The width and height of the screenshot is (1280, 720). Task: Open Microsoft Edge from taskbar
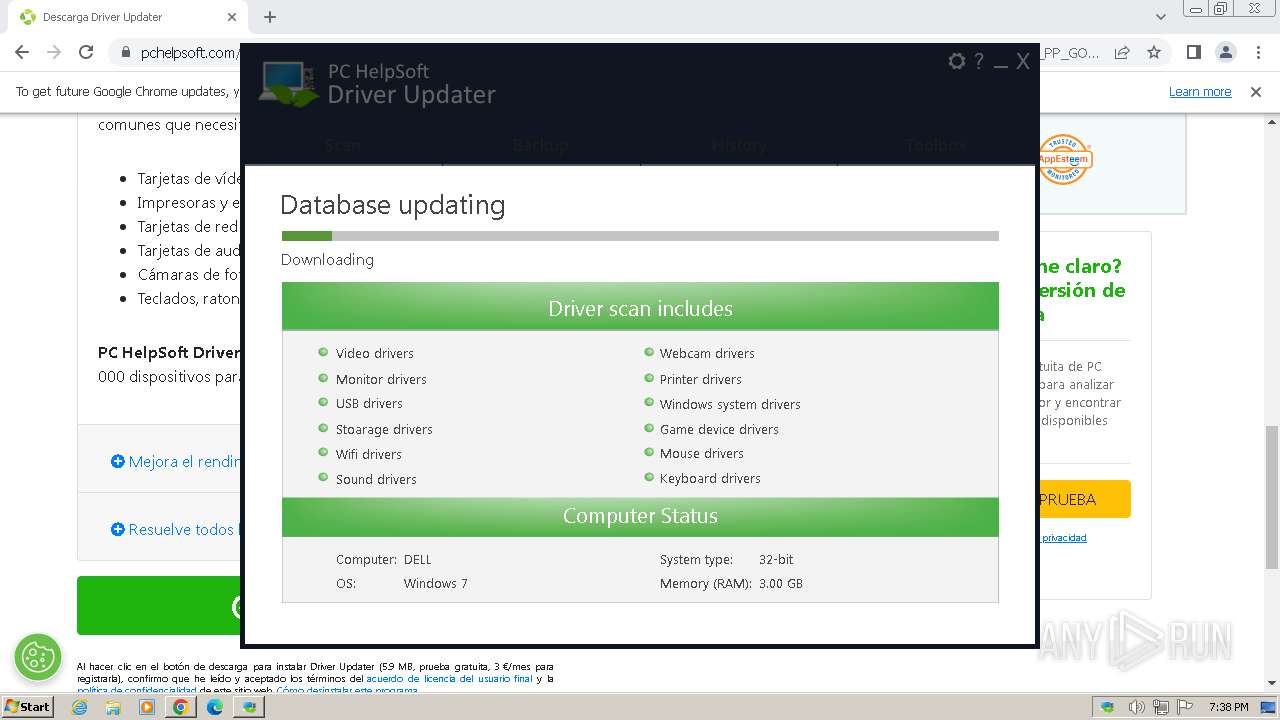[215, 707]
